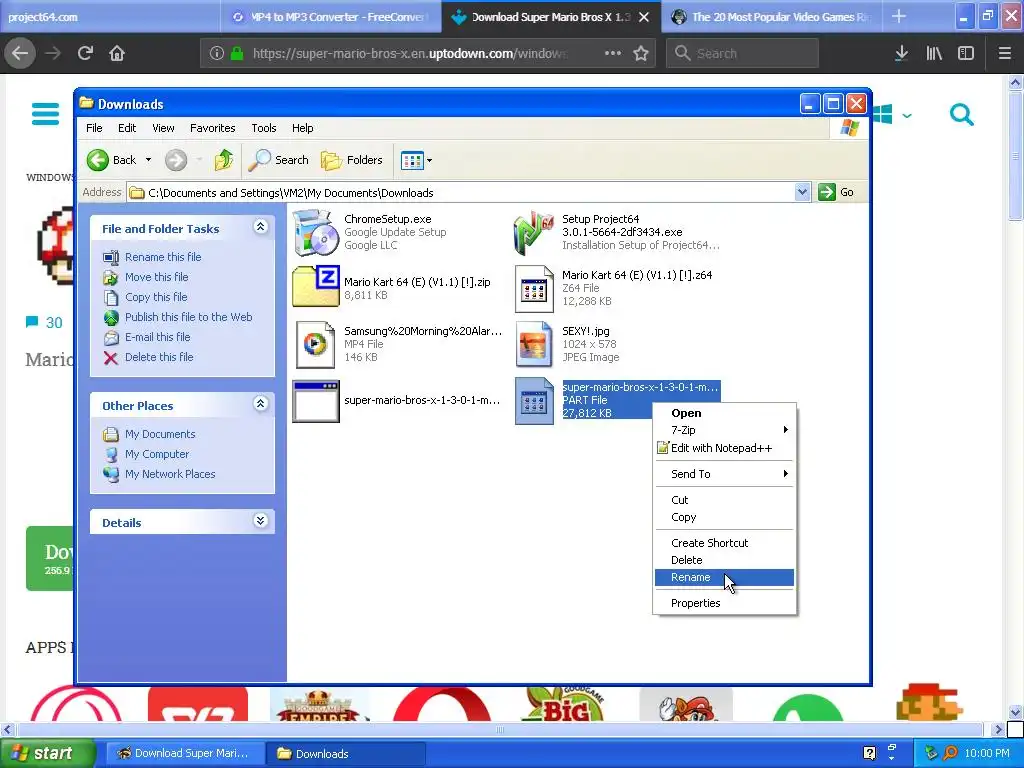This screenshot has width=1024, height=768.
Task: Open the View menu
Action: point(163,128)
